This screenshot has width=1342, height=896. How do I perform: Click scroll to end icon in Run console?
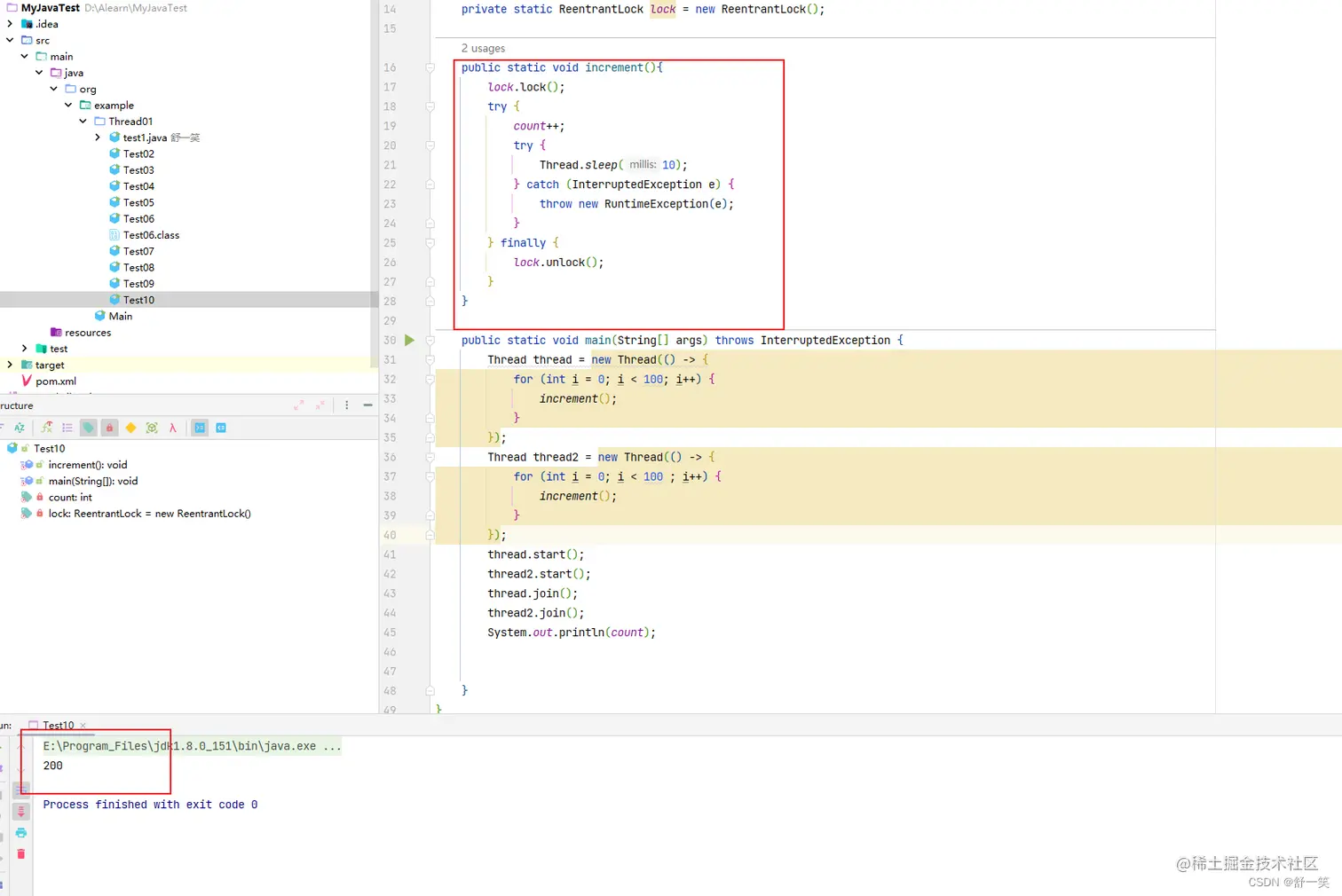tap(21, 812)
